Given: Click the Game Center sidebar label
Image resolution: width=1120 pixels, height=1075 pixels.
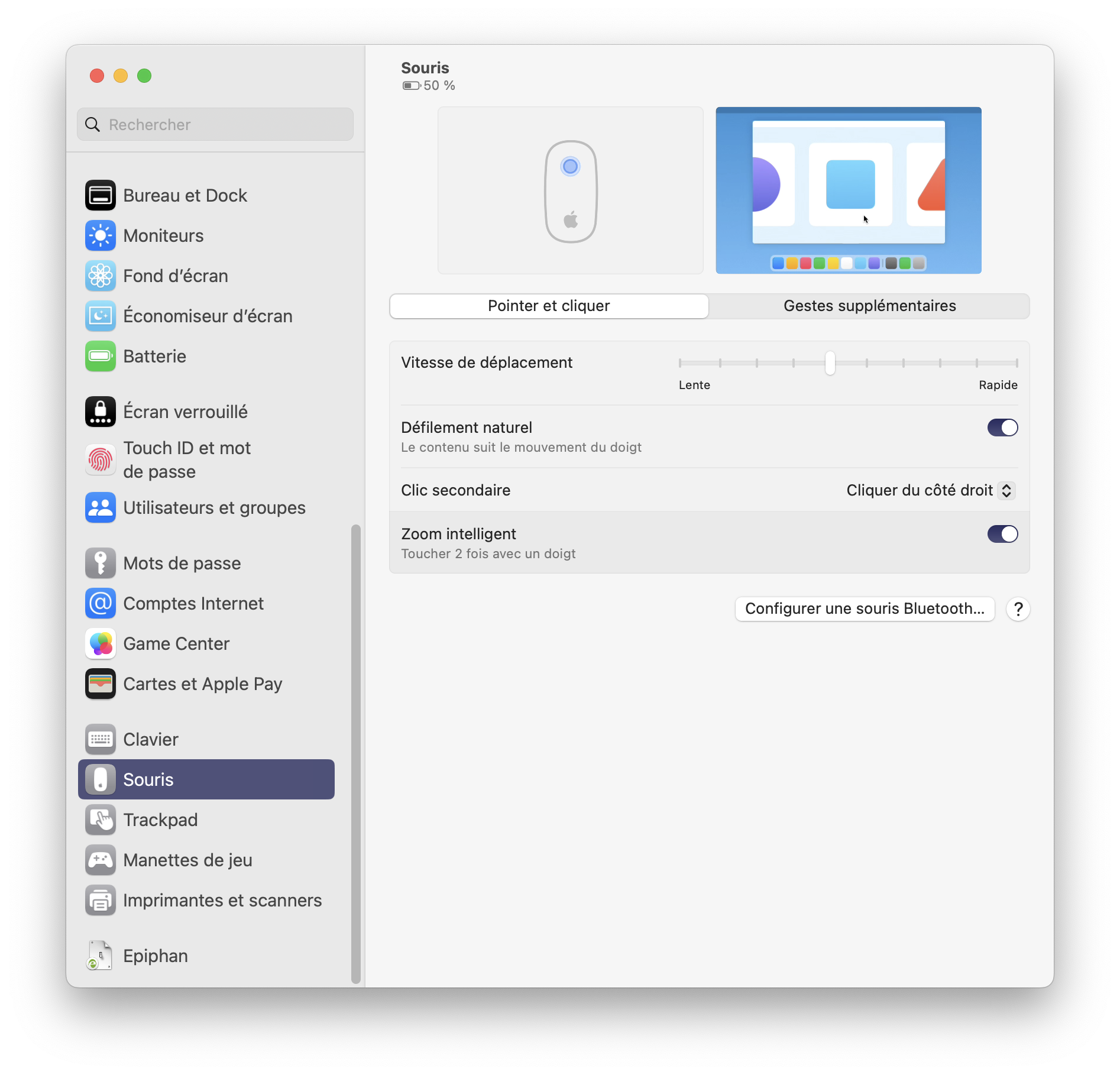Looking at the screenshot, I should [x=177, y=644].
